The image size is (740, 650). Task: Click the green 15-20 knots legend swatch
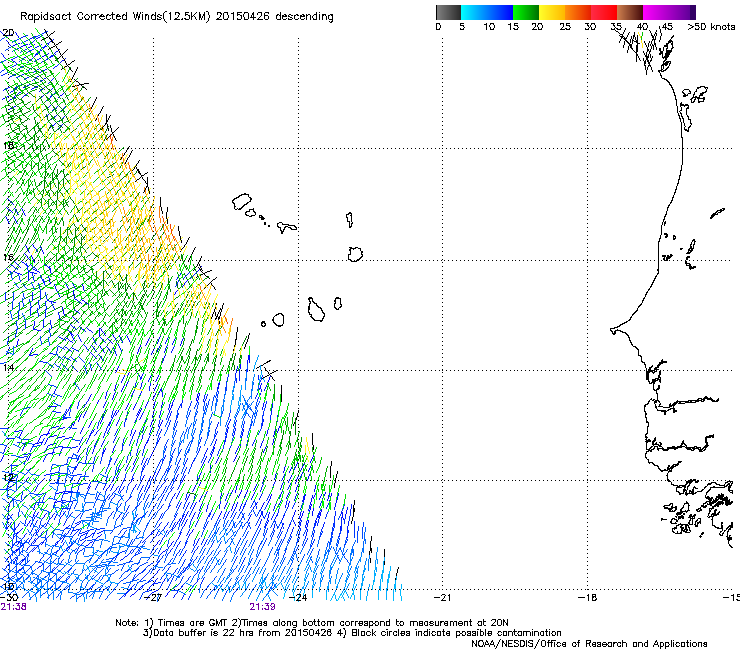point(526,12)
